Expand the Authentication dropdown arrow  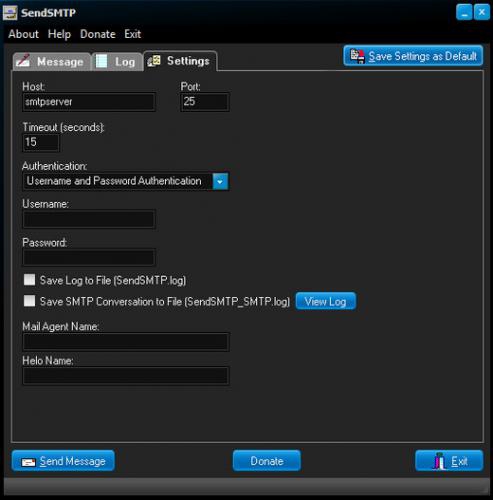point(220,181)
